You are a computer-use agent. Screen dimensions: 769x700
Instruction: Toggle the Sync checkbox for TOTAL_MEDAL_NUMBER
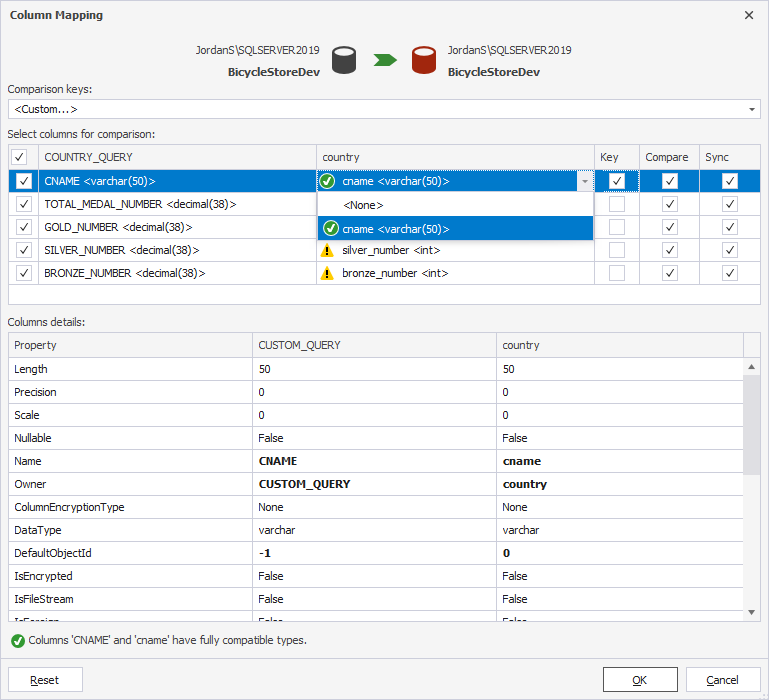730,204
